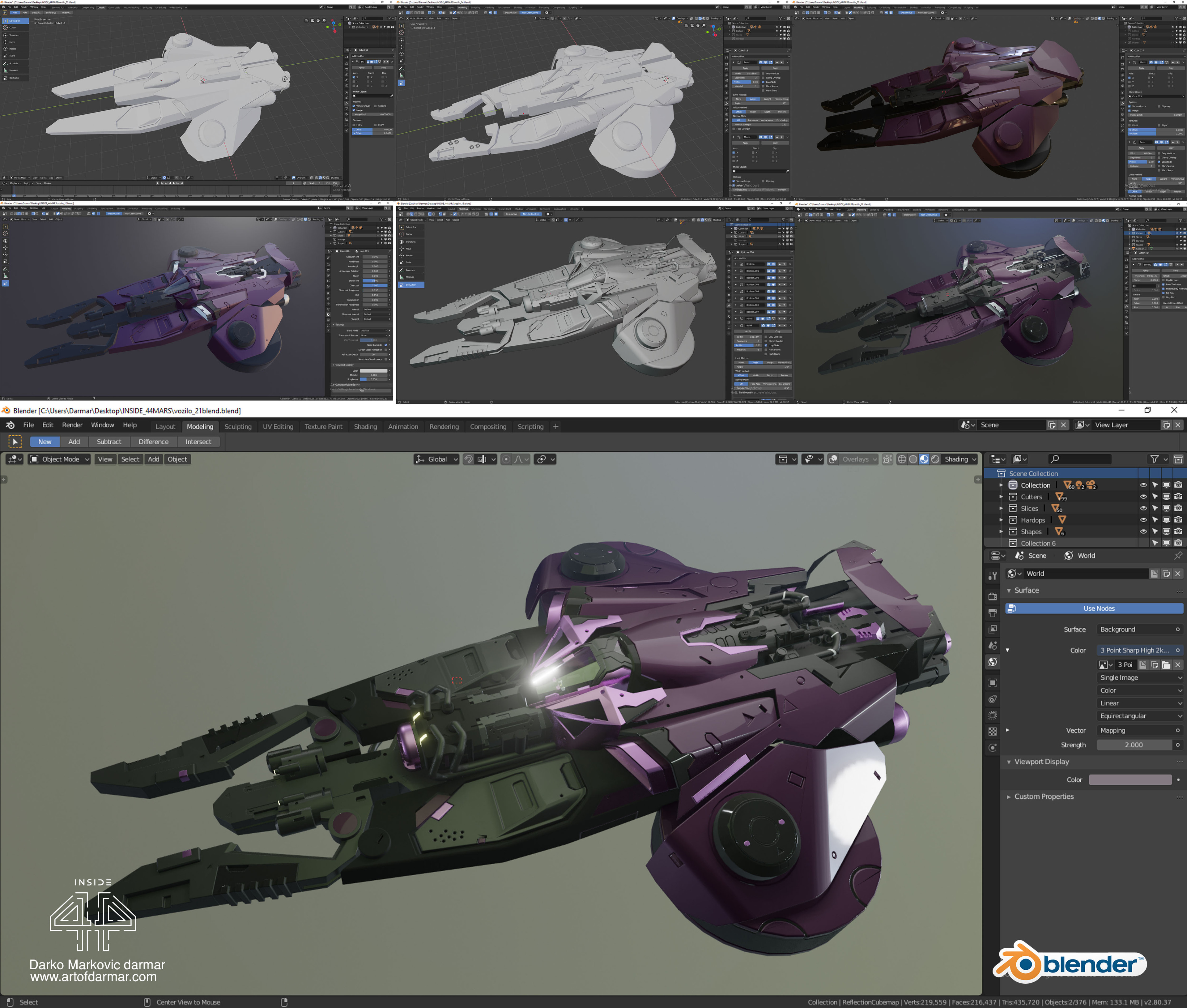This screenshot has width=1187, height=1008.
Task: Hide the Hardops collection with eye icon
Action: pyautogui.click(x=1143, y=520)
